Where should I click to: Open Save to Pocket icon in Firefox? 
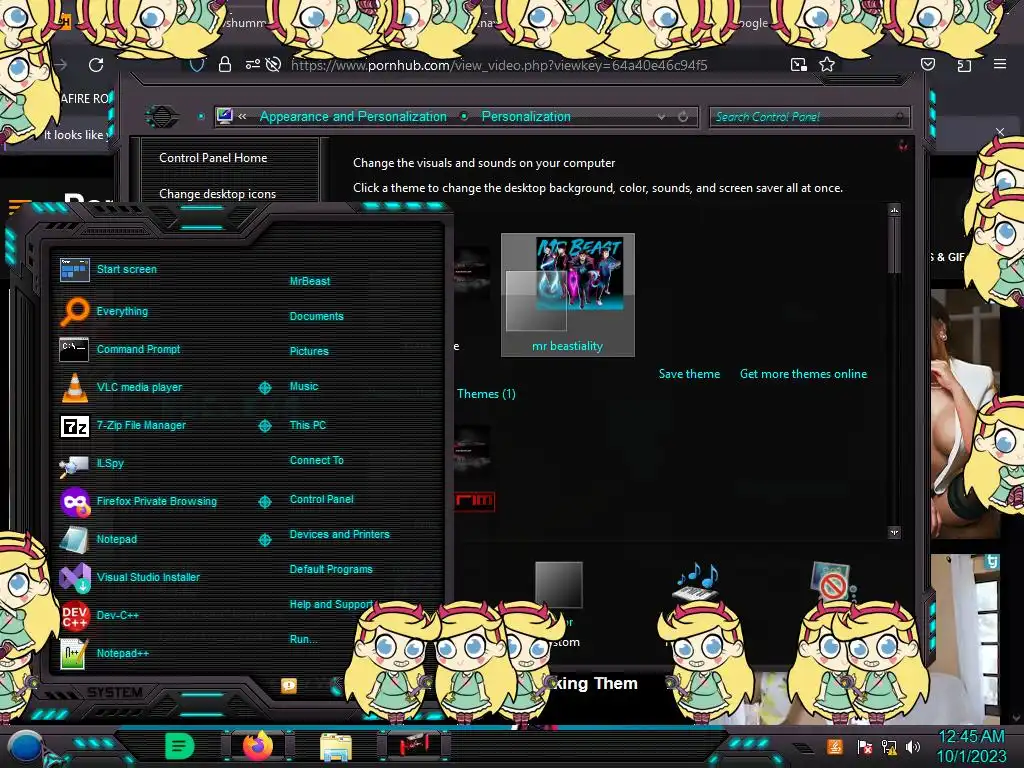click(928, 64)
